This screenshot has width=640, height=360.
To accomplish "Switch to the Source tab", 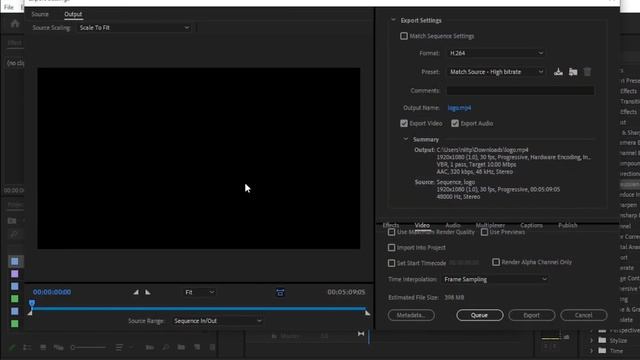I will 40,14.
